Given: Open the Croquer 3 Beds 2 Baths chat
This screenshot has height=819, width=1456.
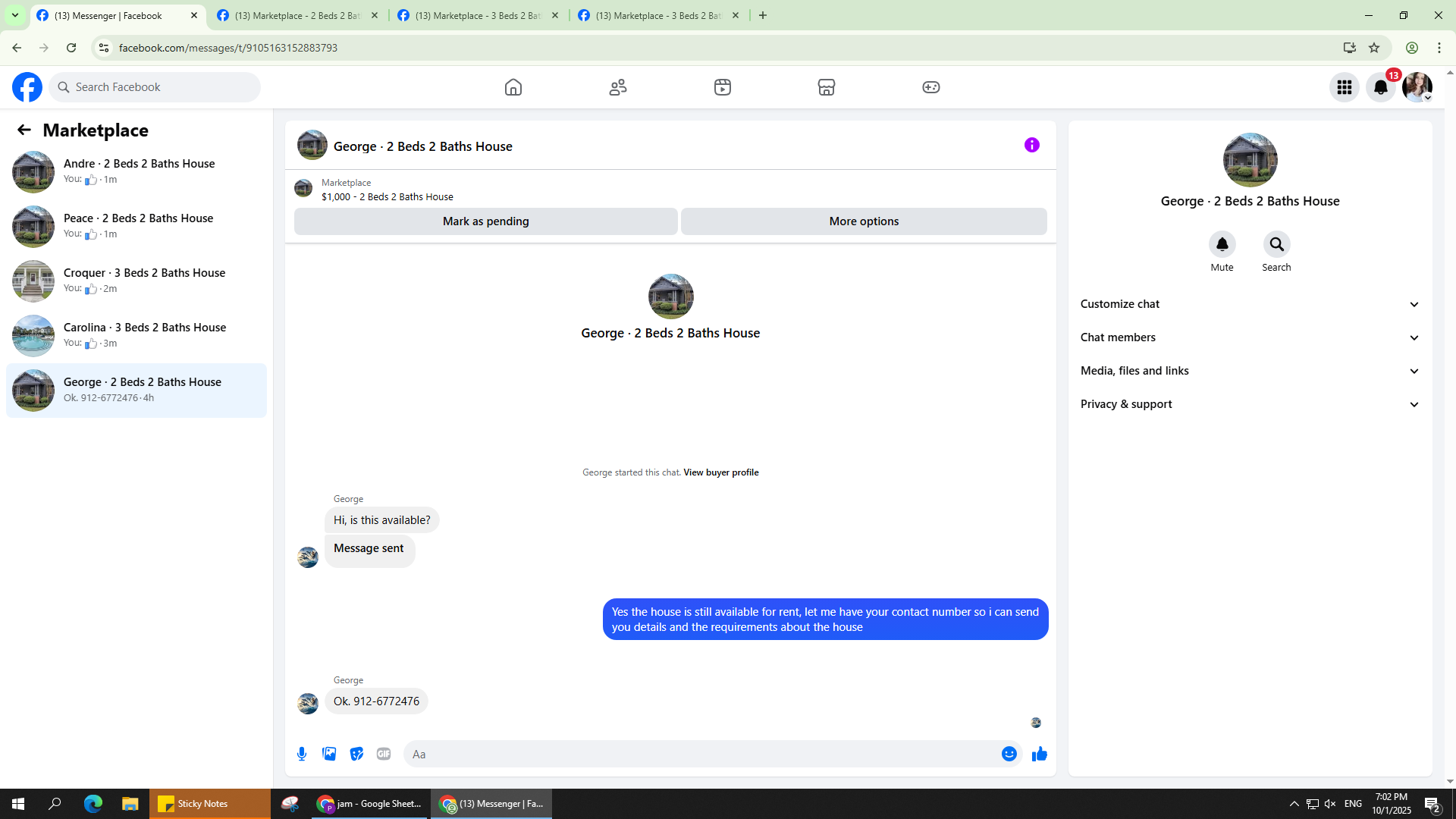Looking at the screenshot, I should (x=136, y=281).
